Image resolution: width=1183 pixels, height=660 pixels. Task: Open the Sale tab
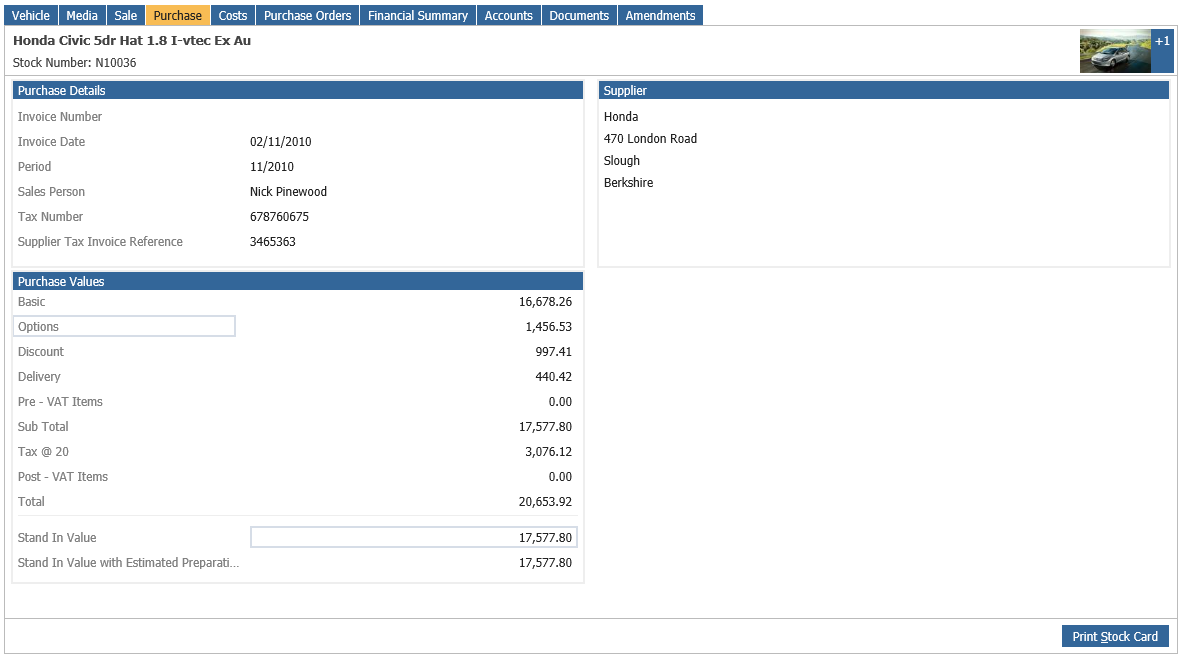[x=126, y=15]
